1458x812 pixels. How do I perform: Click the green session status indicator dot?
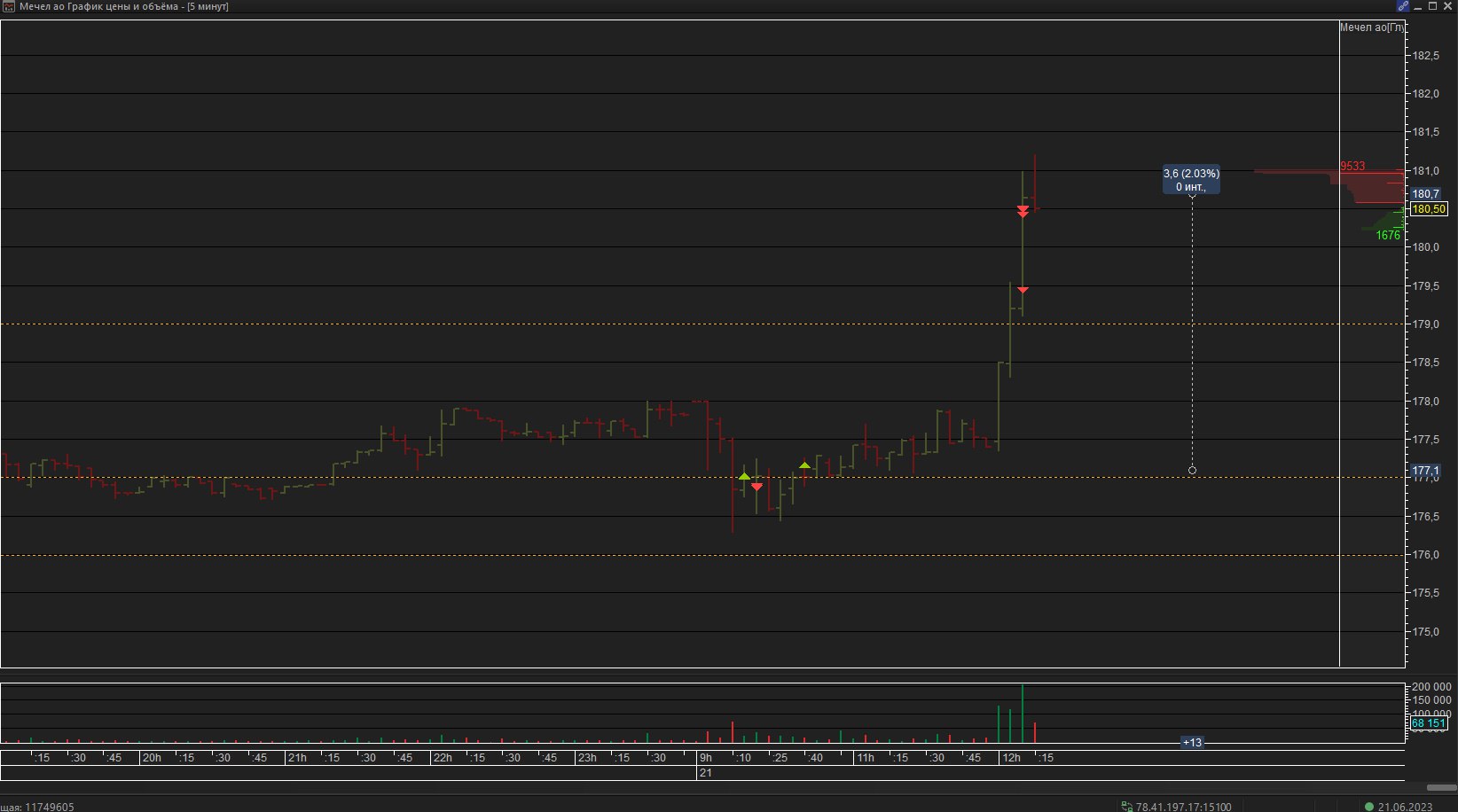pos(1368,807)
